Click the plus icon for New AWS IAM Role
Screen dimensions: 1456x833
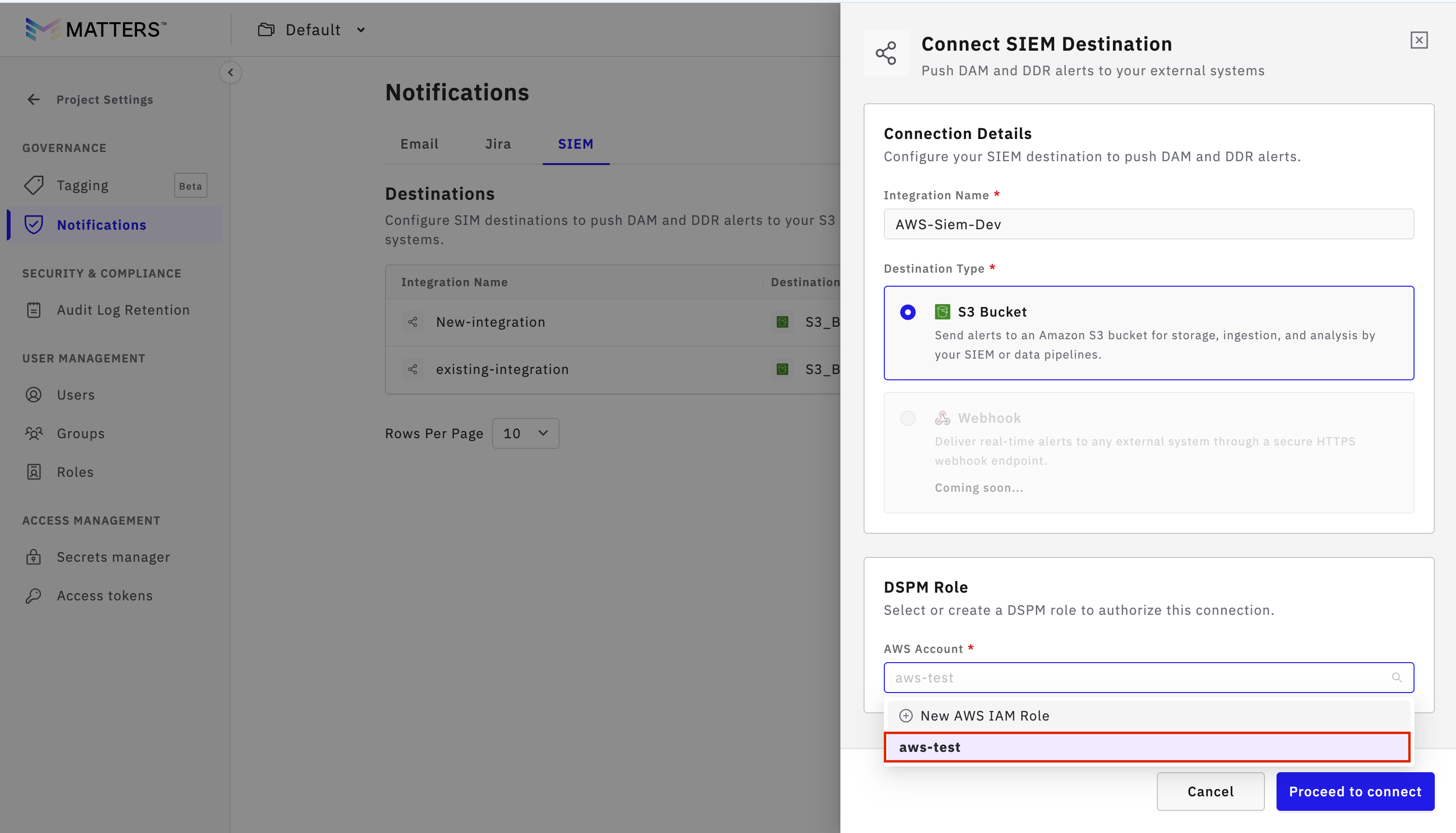coord(906,716)
